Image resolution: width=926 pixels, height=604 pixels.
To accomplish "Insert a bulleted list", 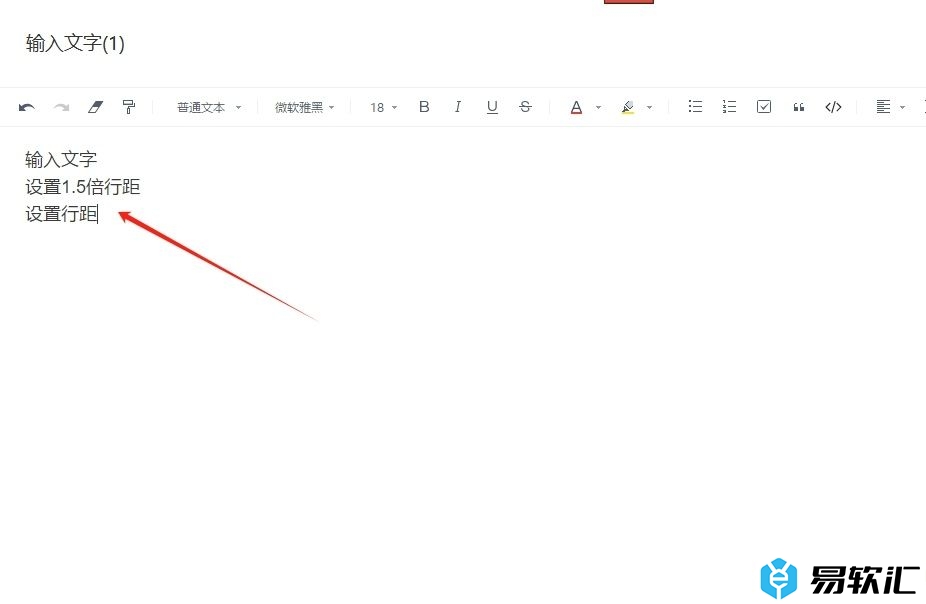I will (695, 107).
